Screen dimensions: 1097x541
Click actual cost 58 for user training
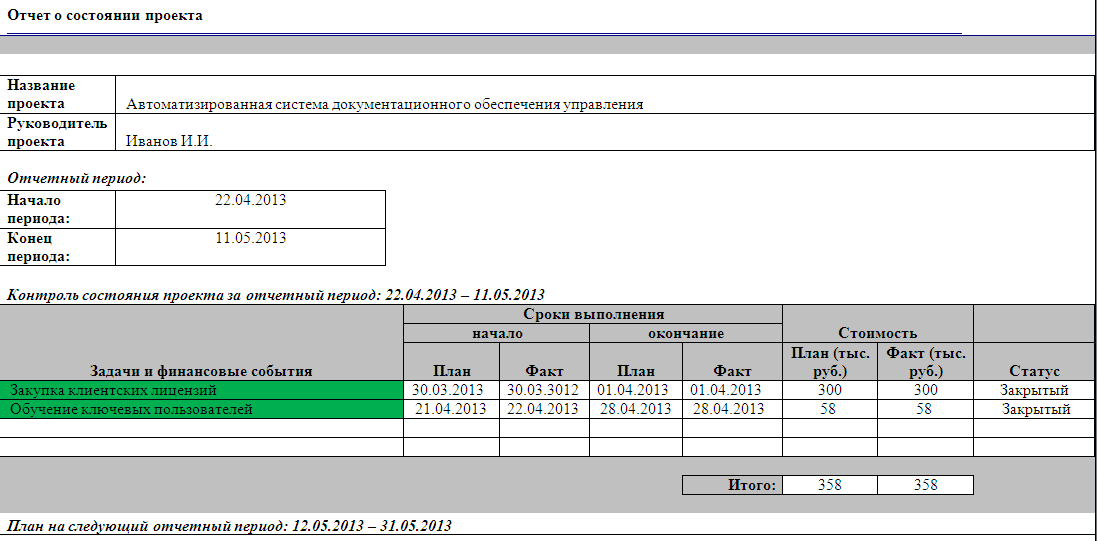(925, 409)
